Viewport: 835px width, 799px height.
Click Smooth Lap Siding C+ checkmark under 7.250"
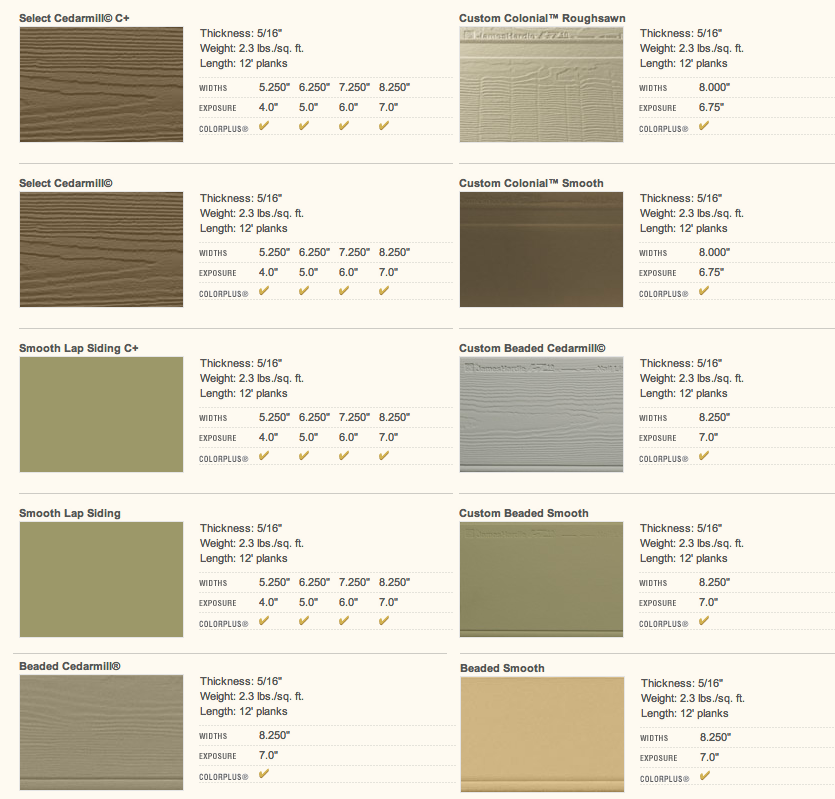344,456
